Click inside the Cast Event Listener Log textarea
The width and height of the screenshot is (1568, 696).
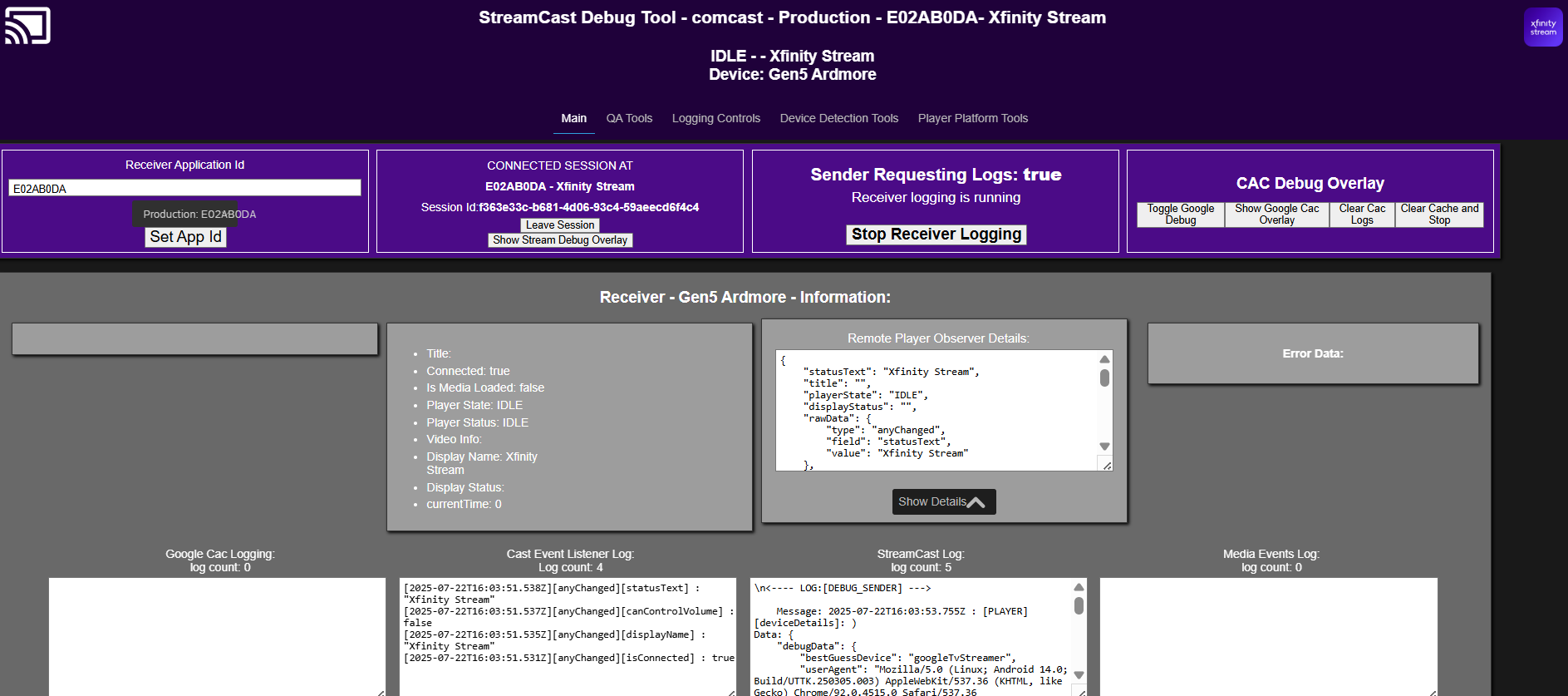(568, 637)
